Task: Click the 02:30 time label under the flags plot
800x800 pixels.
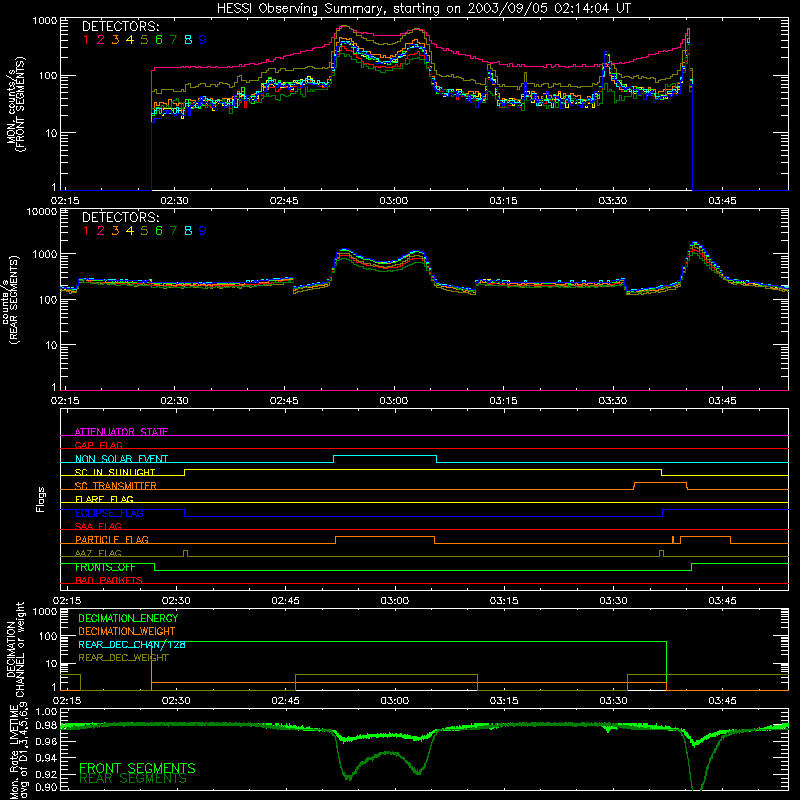Action: pos(176,601)
